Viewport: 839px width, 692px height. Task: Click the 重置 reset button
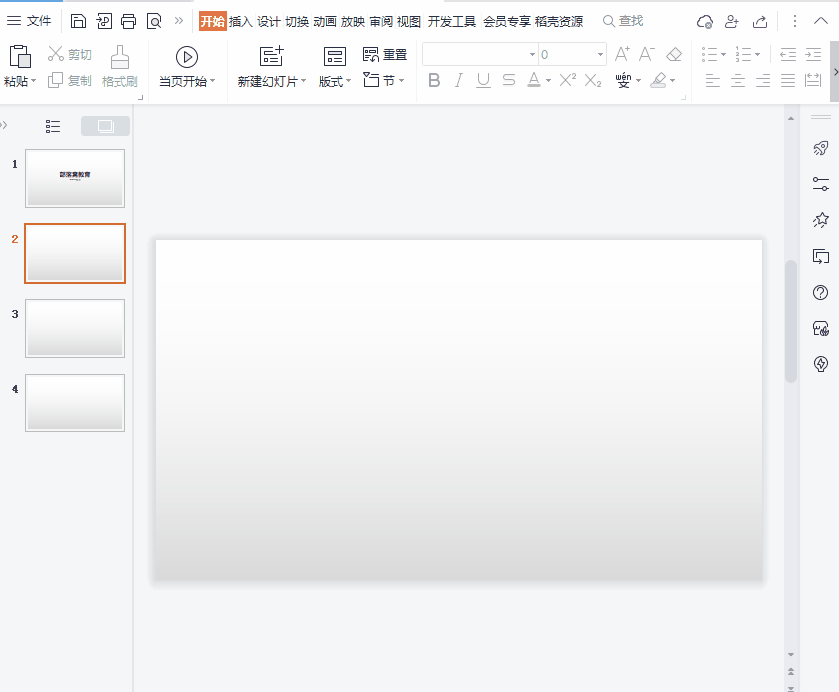coord(385,55)
